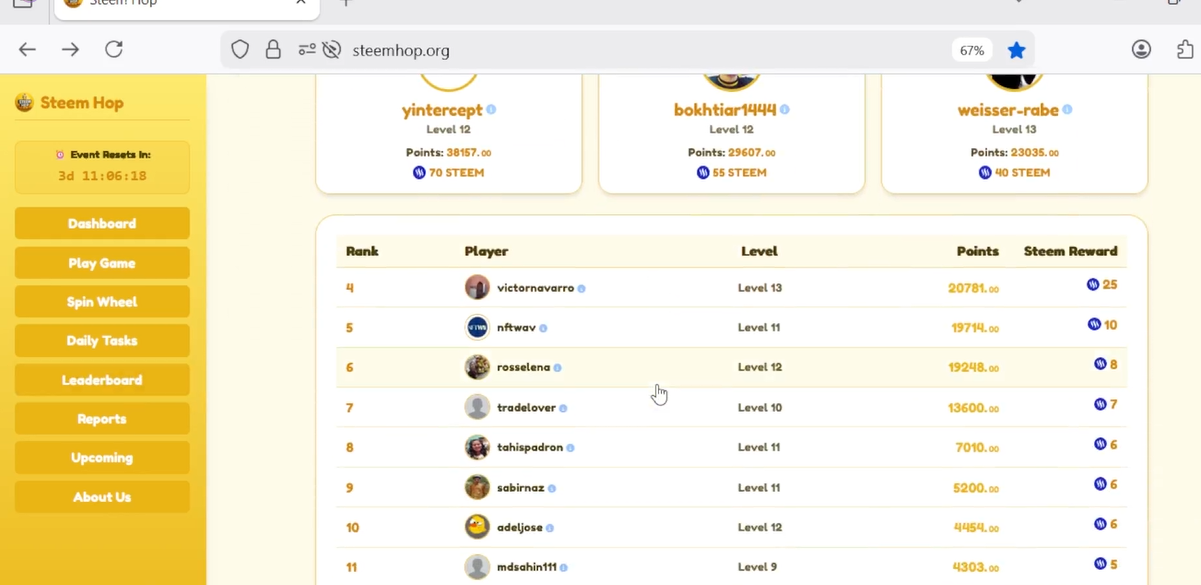Reload the page with the refresh icon
This screenshot has width=1201, height=585.
point(114,49)
